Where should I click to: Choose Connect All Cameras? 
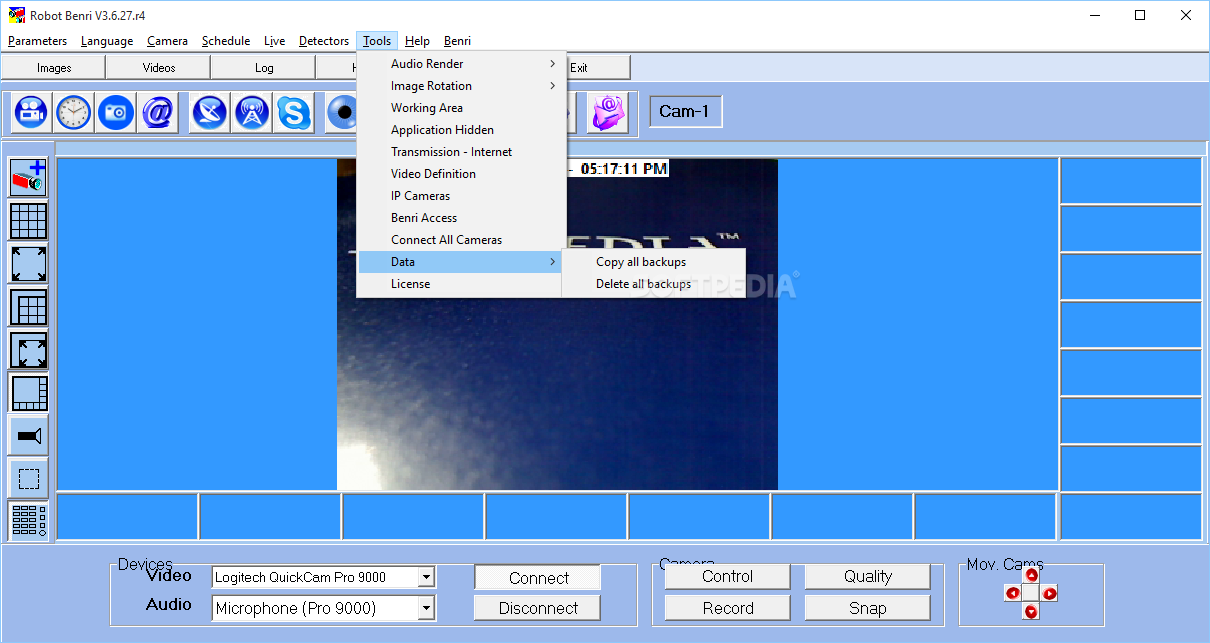[x=461, y=240]
